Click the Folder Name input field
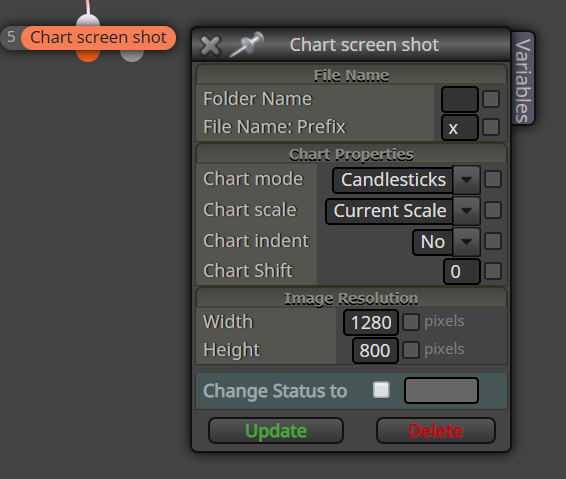This screenshot has height=479, width=566. coord(460,99)
